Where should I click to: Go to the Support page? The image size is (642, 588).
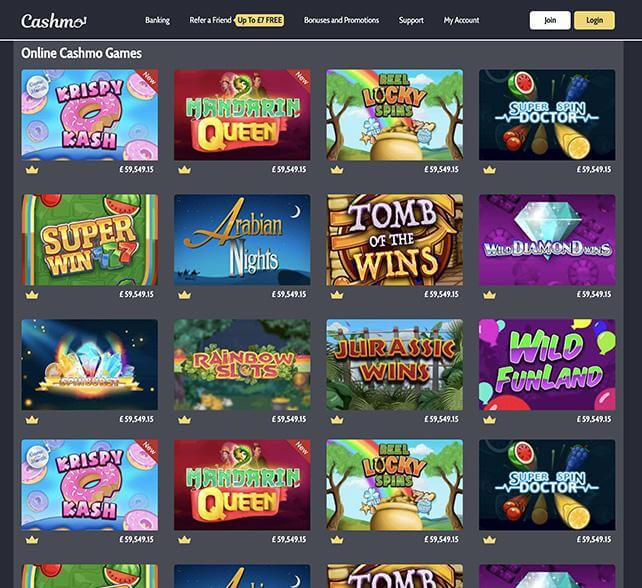(411, 20)
